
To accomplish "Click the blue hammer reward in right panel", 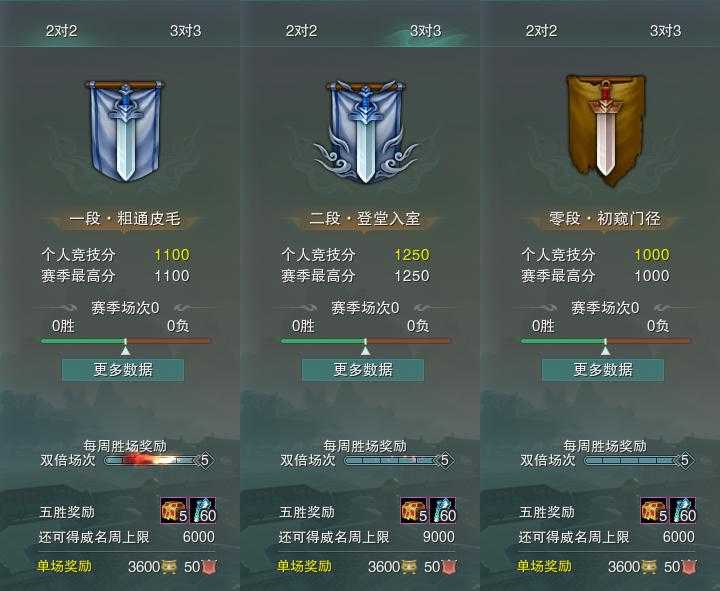I will [x=683, y=510].
